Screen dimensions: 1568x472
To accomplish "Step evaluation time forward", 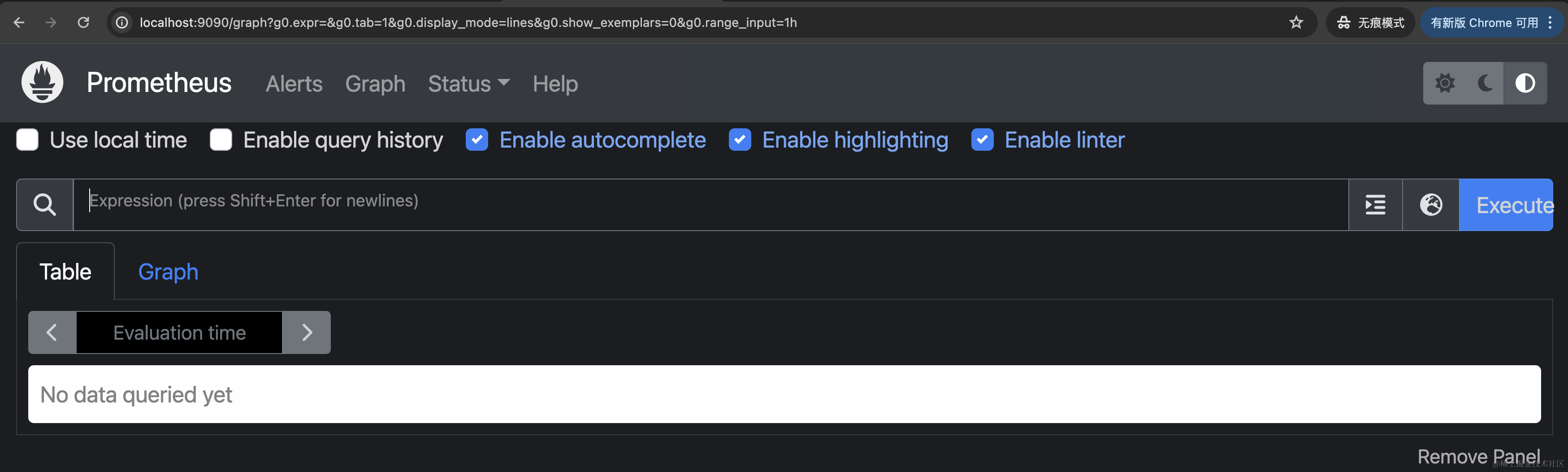I will click(x=307, y=332).
